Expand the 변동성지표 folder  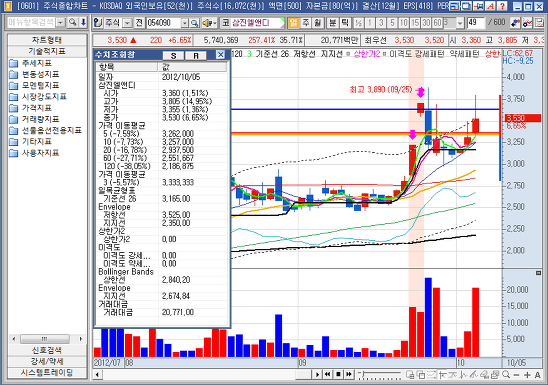click(x=34, y=74)
